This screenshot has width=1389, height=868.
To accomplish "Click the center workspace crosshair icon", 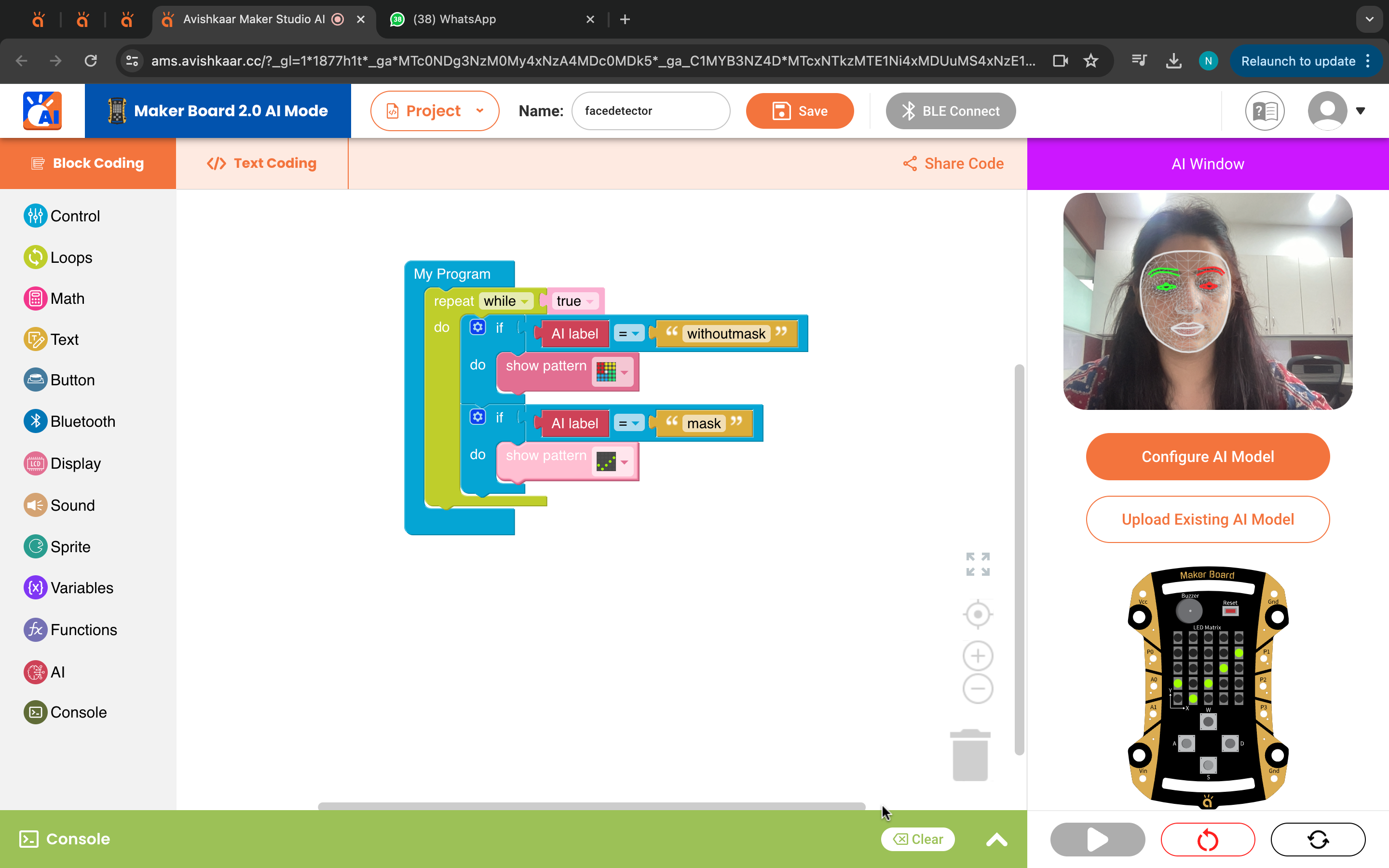I will point(977,614).
